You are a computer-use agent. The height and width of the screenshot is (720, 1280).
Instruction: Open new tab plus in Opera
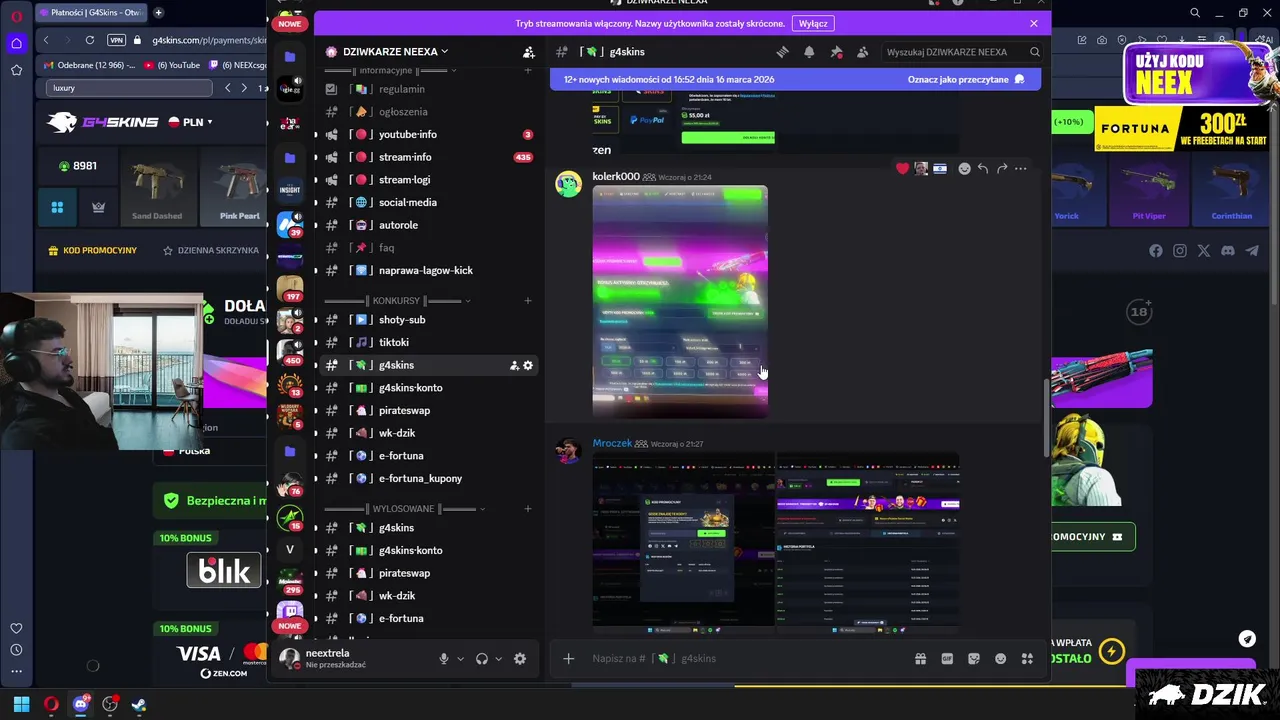[158, 13]
